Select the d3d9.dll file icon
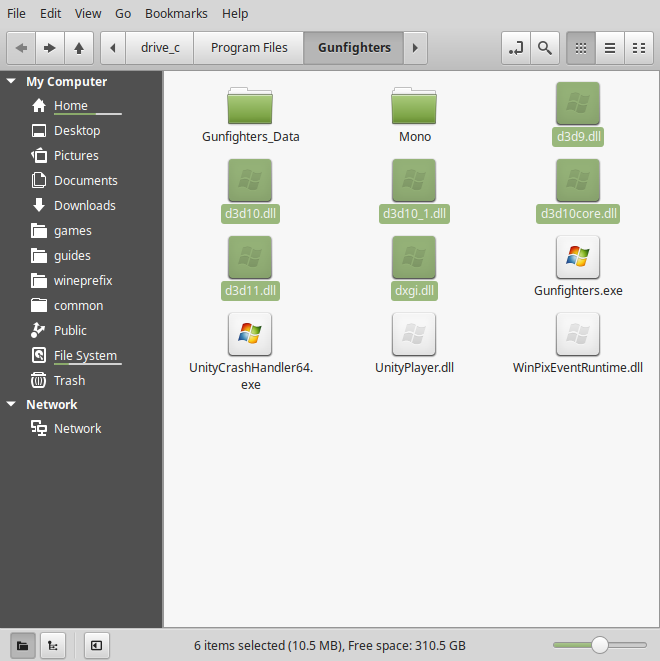660x661 pixels. click(578, 104)
